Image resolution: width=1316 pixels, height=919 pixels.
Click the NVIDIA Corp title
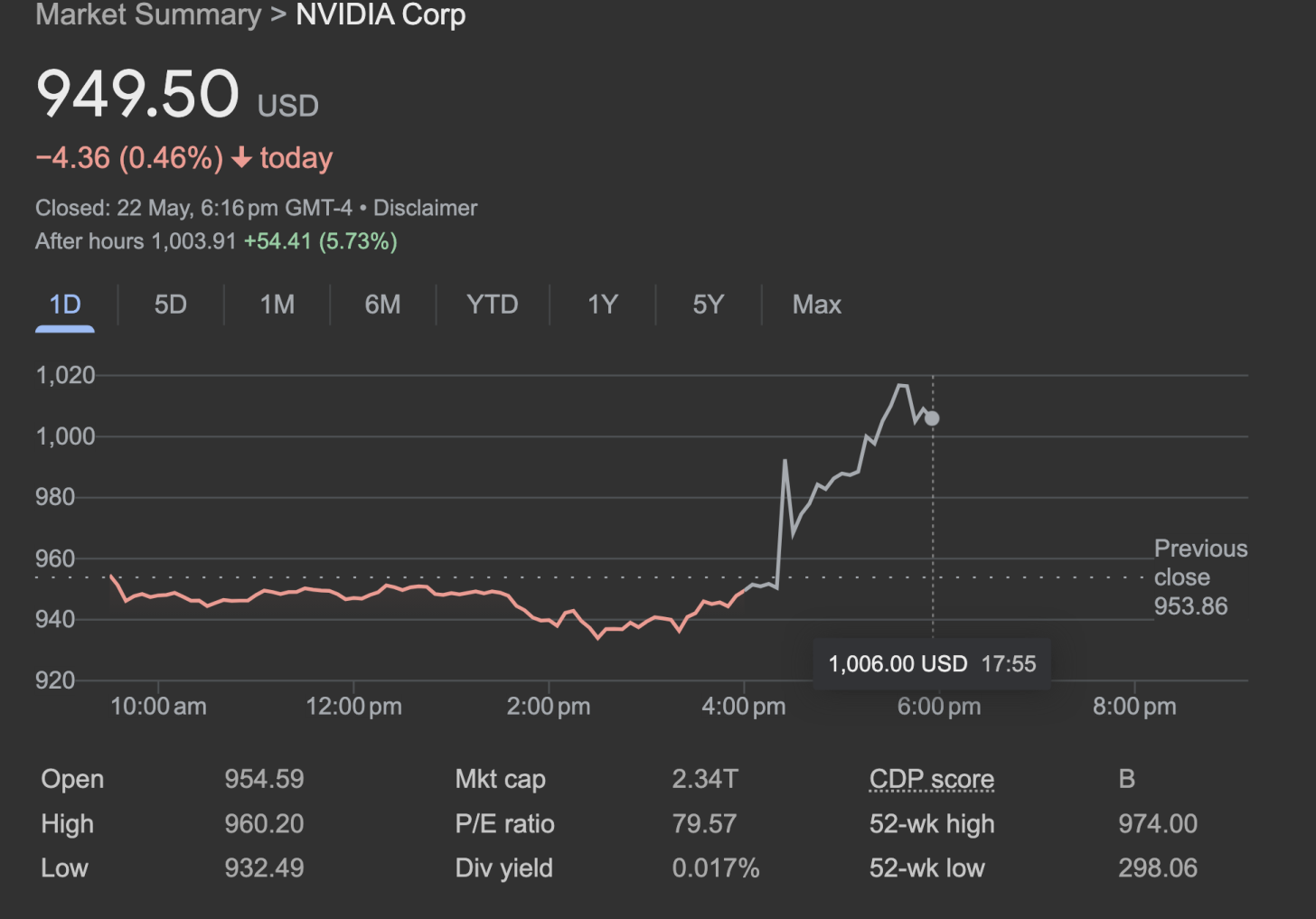click(381, 14)
